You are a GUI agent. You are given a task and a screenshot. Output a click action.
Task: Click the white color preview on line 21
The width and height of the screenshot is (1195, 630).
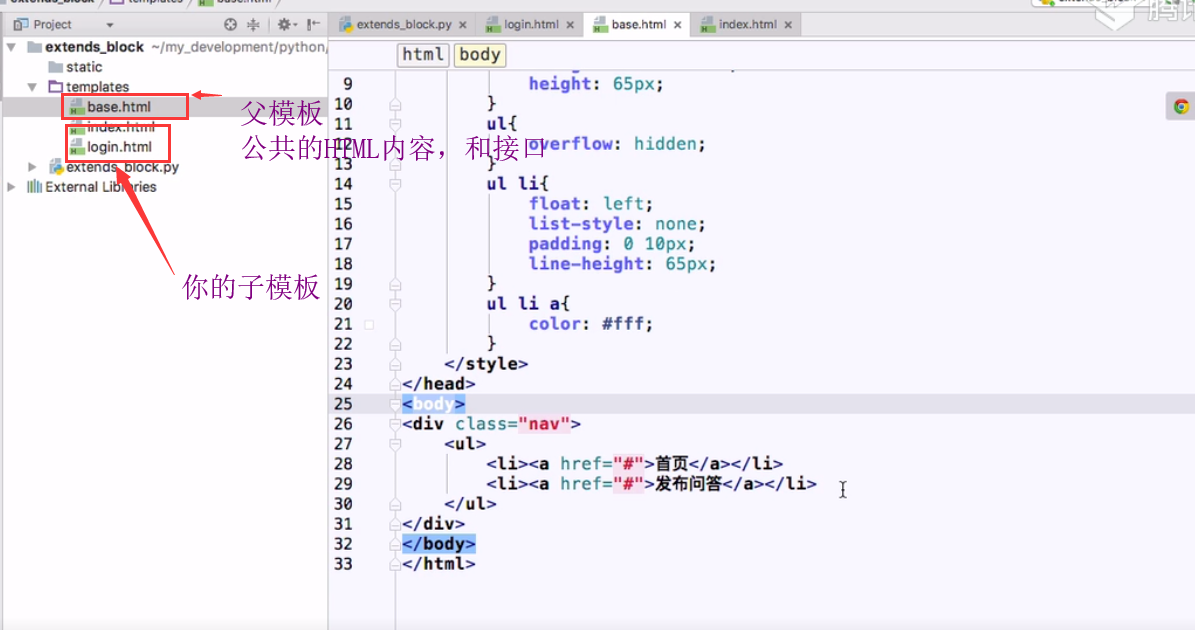click(369, 325)
